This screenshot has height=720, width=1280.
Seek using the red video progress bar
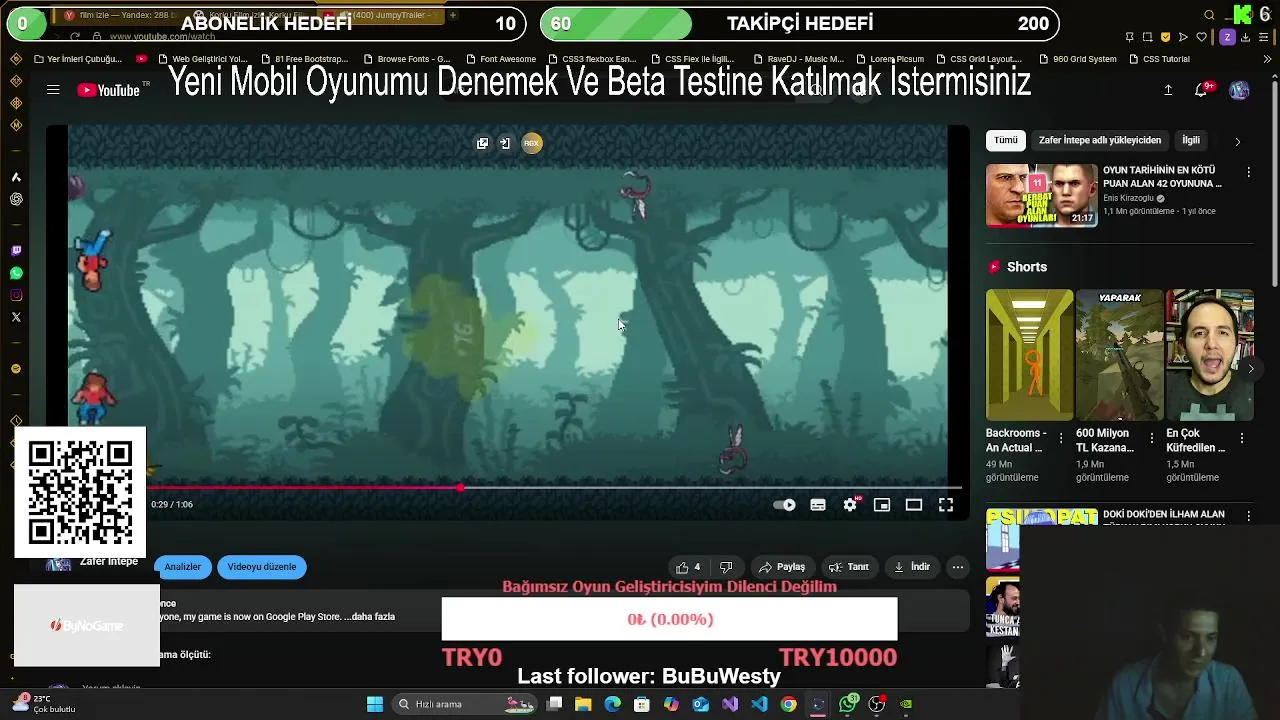505,488
